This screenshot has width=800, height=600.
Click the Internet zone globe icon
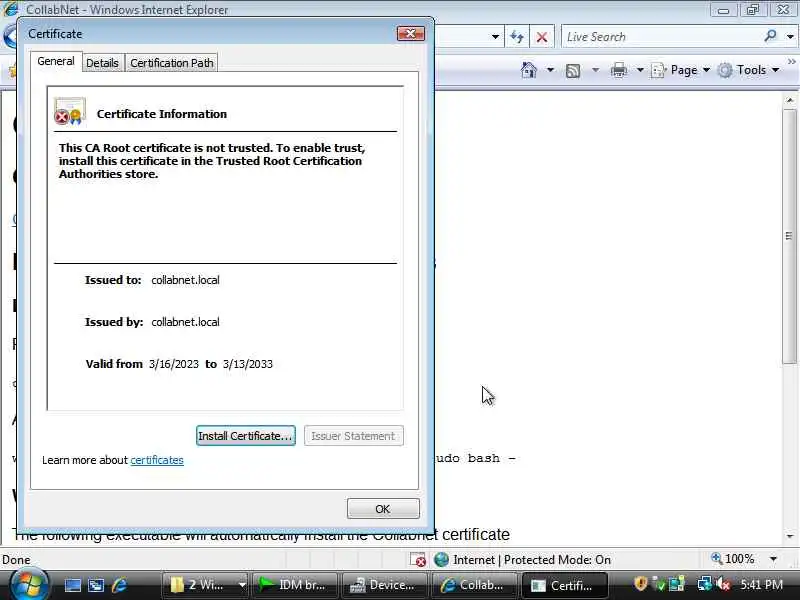(x=441, y=560)
